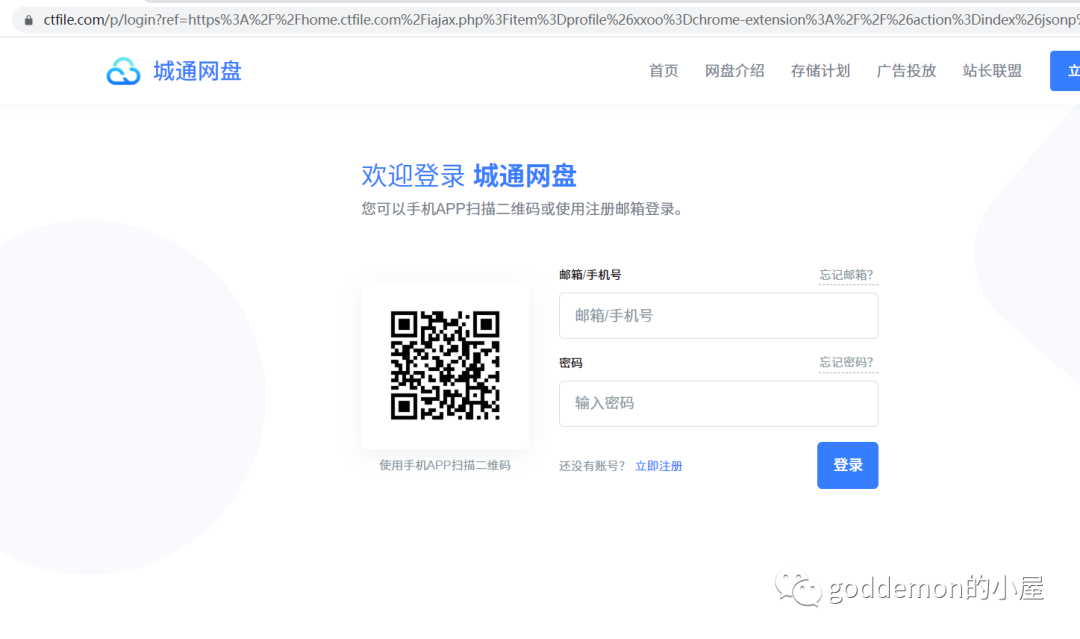Click the 立即注册 register link
Viewport: 1080px width, 639px height.
658,466
